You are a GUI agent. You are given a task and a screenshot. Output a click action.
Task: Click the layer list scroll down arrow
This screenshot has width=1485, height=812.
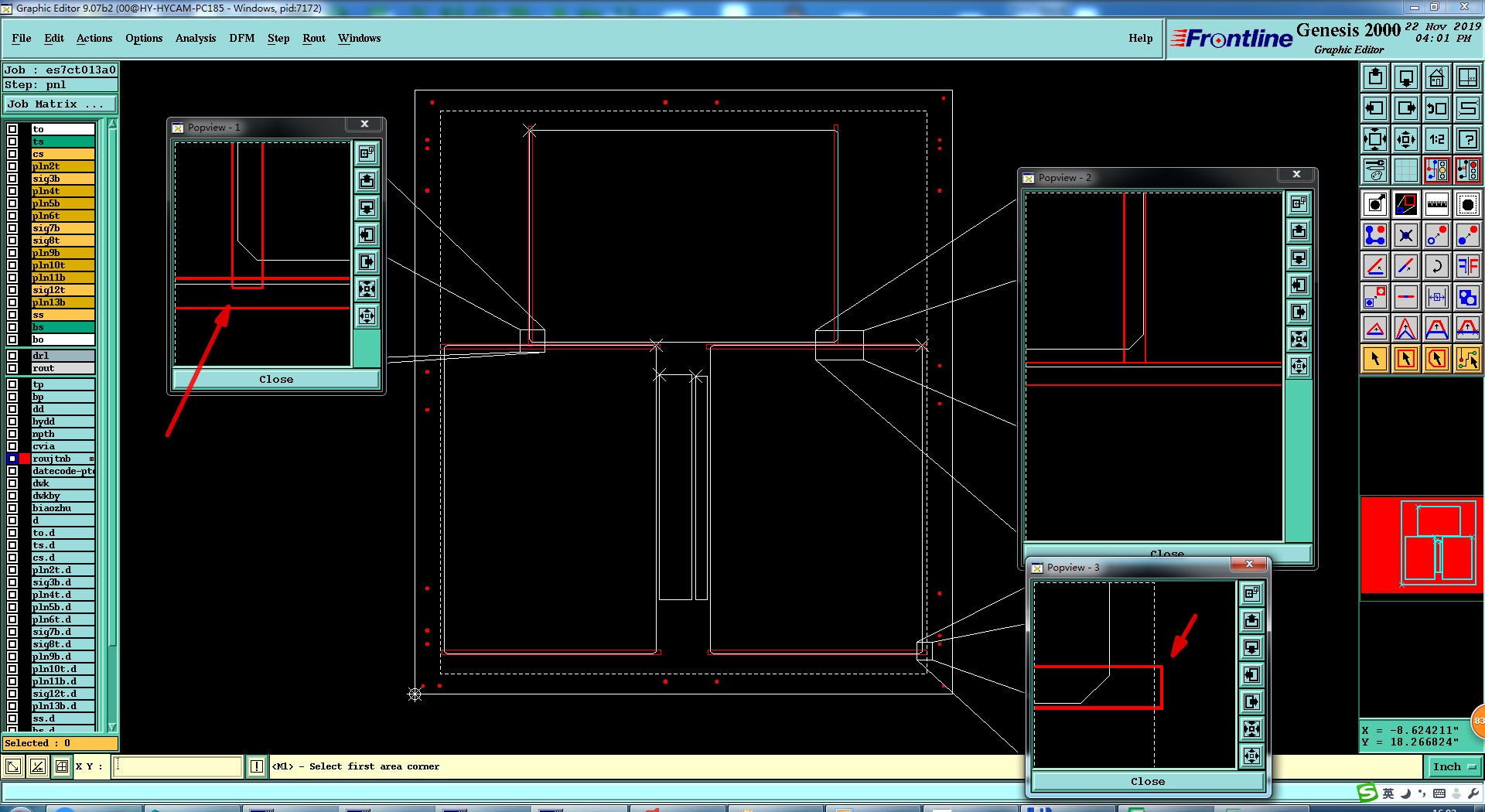pos(112,727)
